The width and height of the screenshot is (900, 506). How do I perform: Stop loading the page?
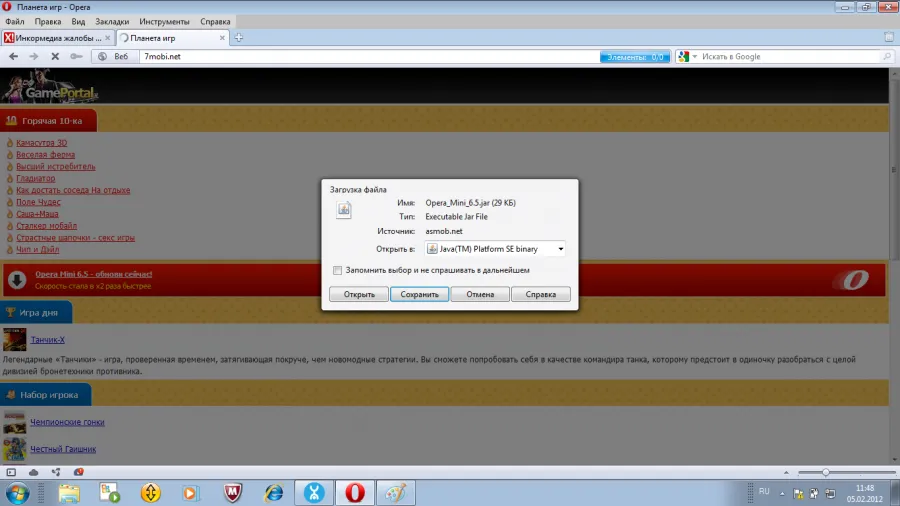coord(55,56)
